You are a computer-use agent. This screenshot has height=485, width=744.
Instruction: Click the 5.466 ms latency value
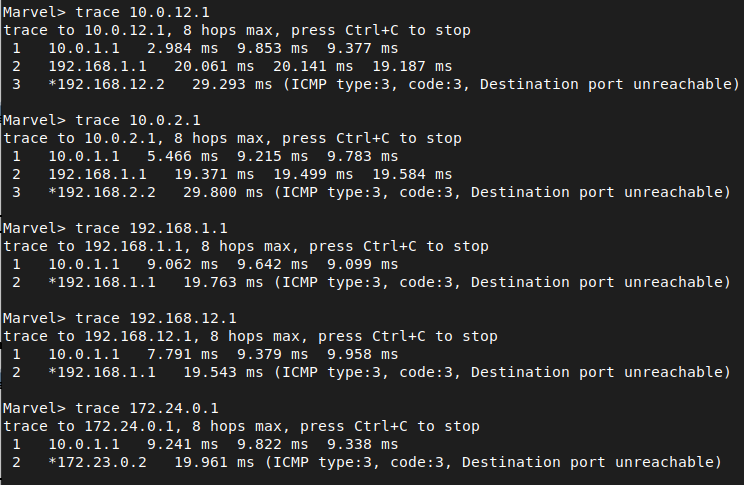(182, 156)
